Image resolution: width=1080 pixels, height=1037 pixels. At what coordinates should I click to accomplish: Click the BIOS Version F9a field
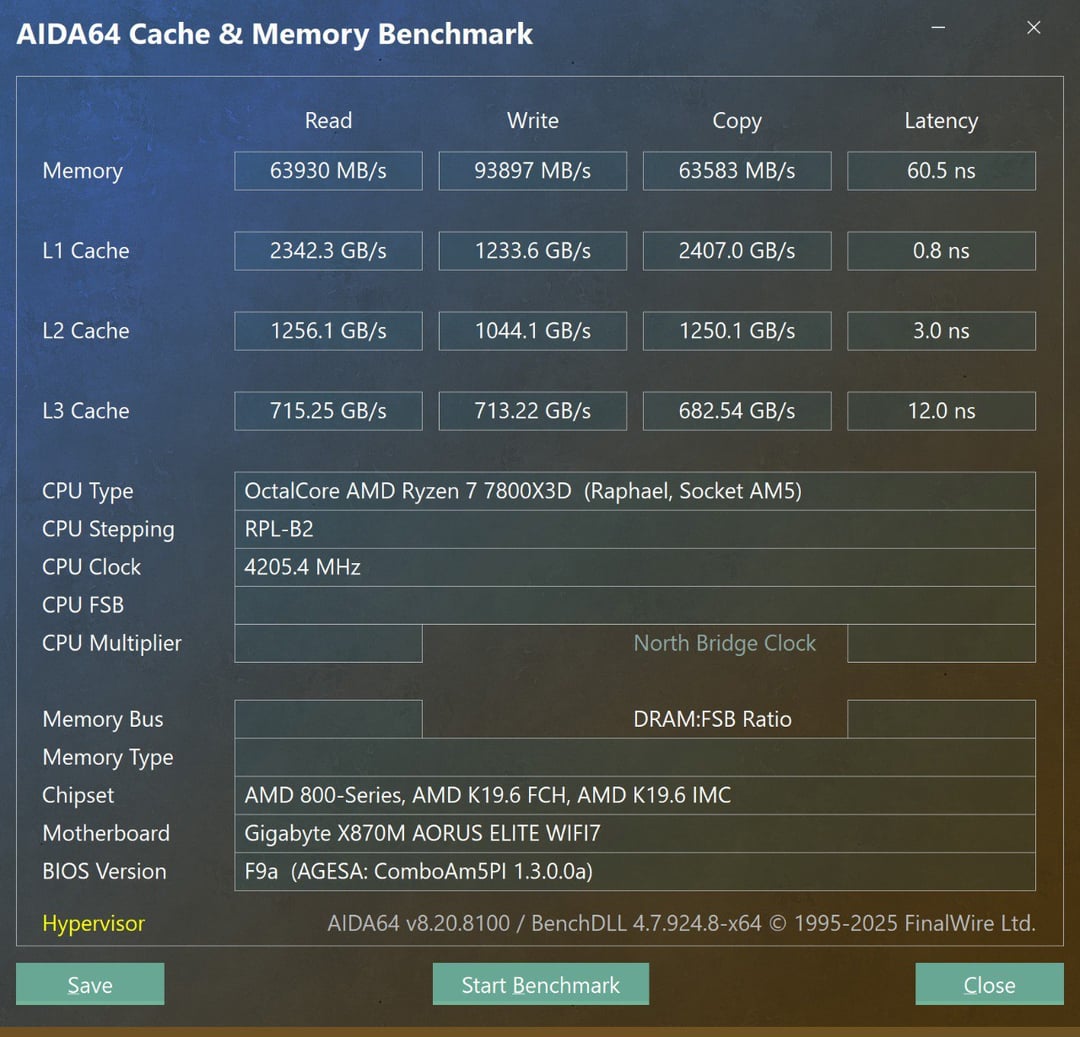click(634, 871)
